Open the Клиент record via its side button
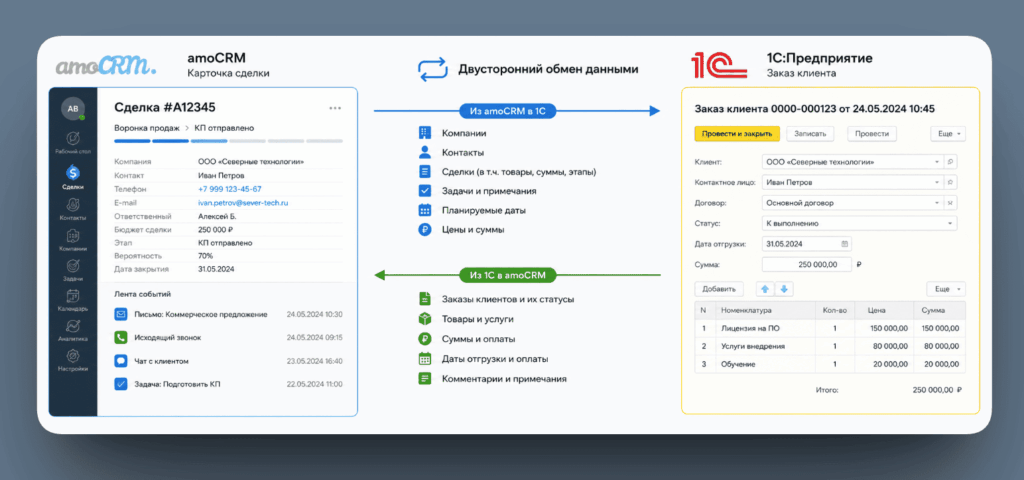Screen dimensions: 1024x480 [x=952, y=161]
